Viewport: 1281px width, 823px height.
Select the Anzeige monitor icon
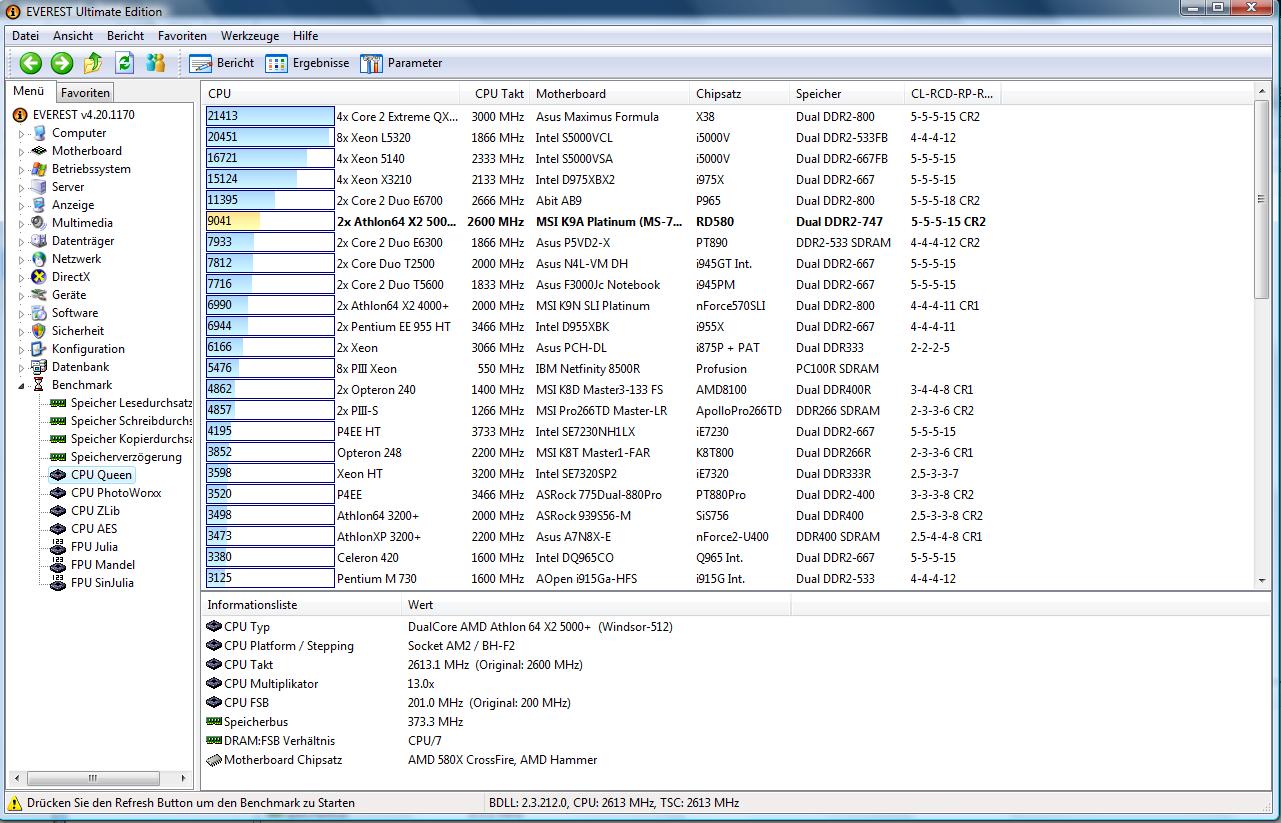[38, 205]
